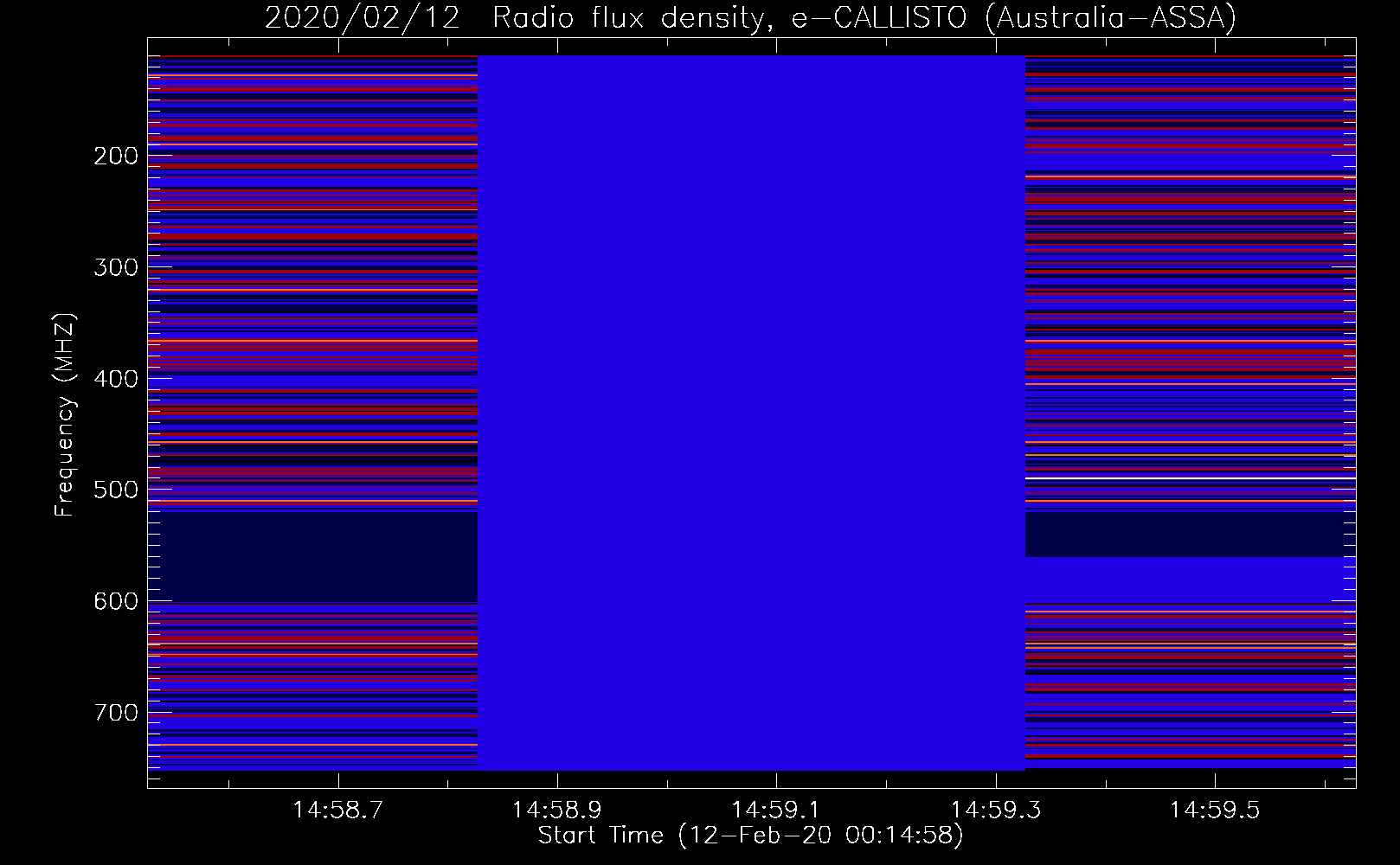Click the 600 frequency tick label
This screenshot has height=865, width=1400.
[116, 601]
